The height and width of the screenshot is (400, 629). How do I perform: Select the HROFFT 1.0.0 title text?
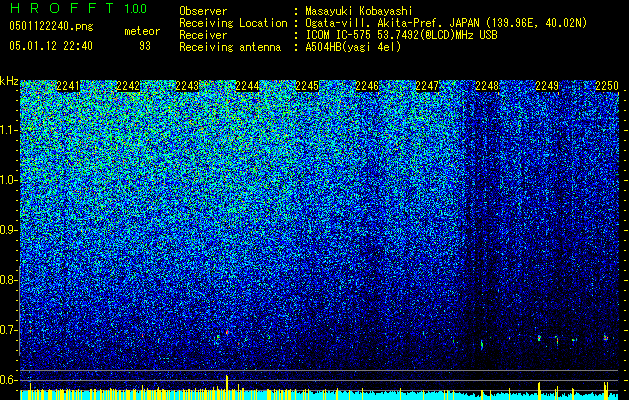pyautogui.click(x=78, y=8)
